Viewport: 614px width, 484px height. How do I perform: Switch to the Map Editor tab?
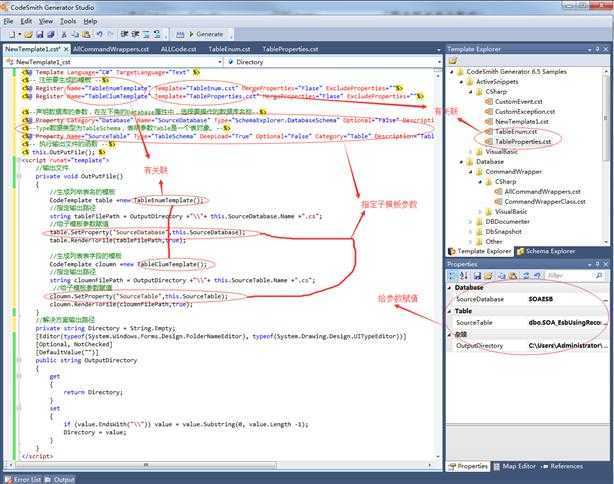click(x=515, y=466)
